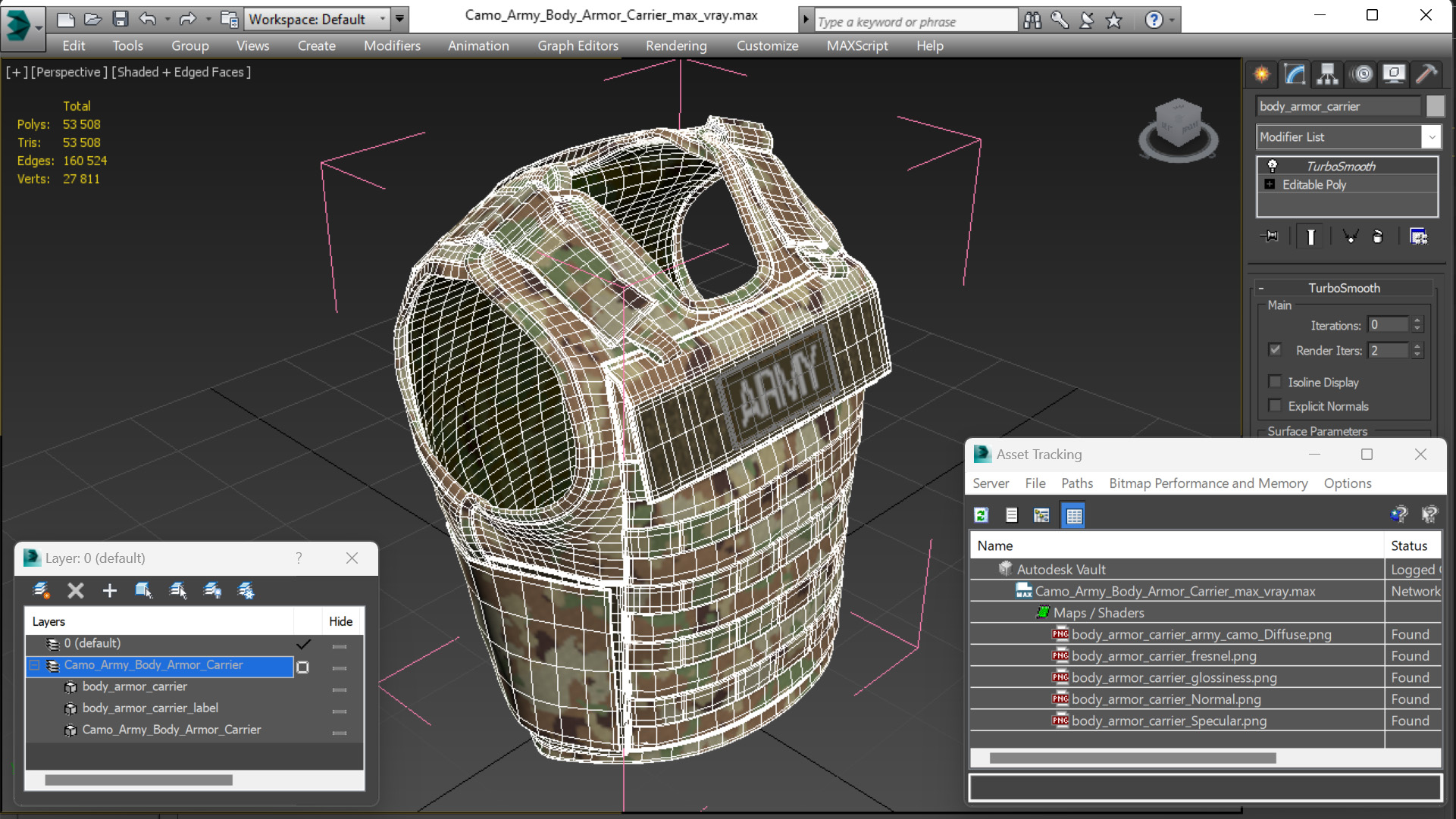The image size is (1456, 819).
Task: Click the Layer dialog horizontal scrollbar
Action: pyautogui.click(x=138, y=780)
